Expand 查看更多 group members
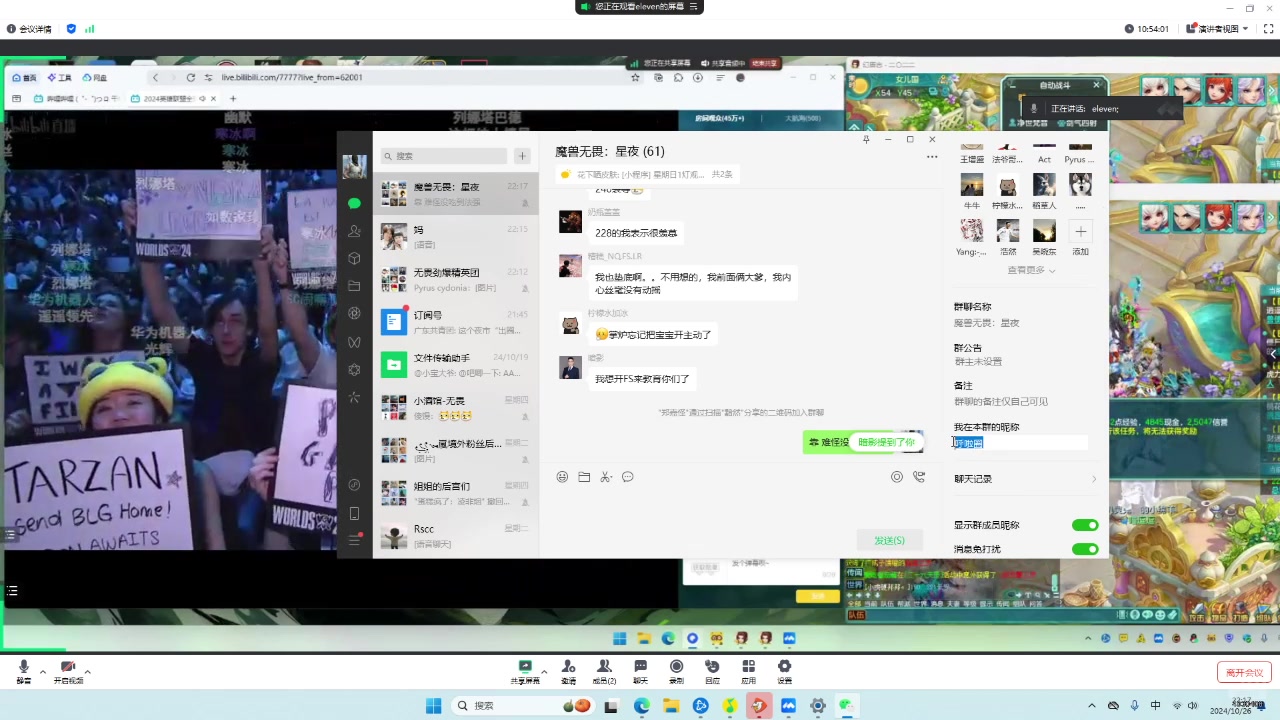Image resolution: width=1280 pixels, height=720 pixels. tap(1031, 270)
